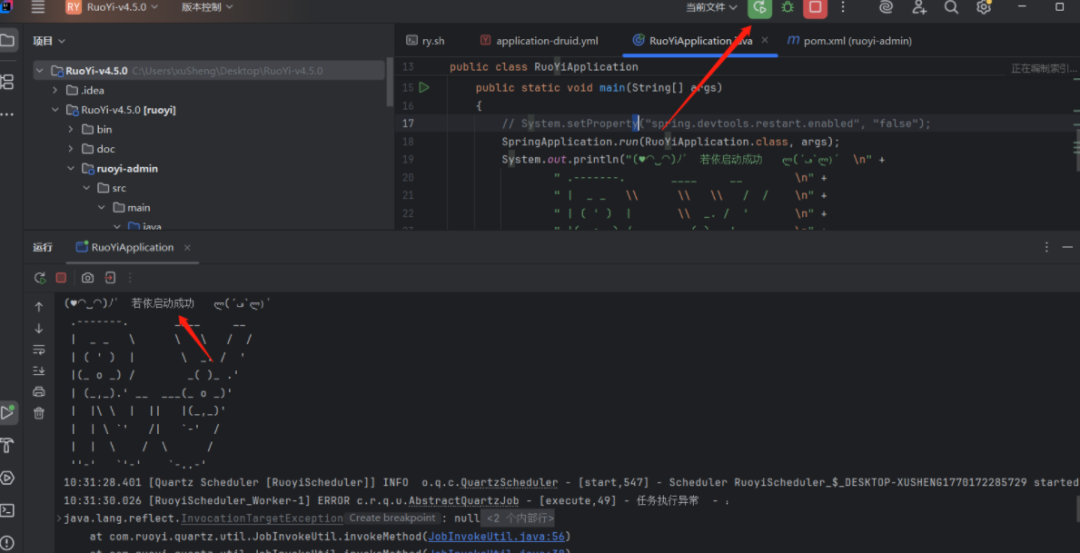Stop process in Run panel toolbar
Screen dimensions: 1080x553
coord(61,278)
